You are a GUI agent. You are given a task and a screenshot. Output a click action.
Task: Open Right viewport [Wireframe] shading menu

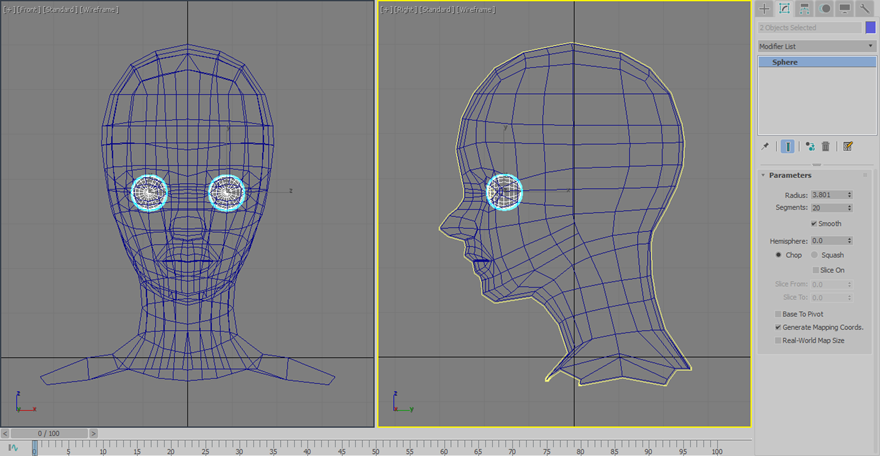(x=476, y=10)
